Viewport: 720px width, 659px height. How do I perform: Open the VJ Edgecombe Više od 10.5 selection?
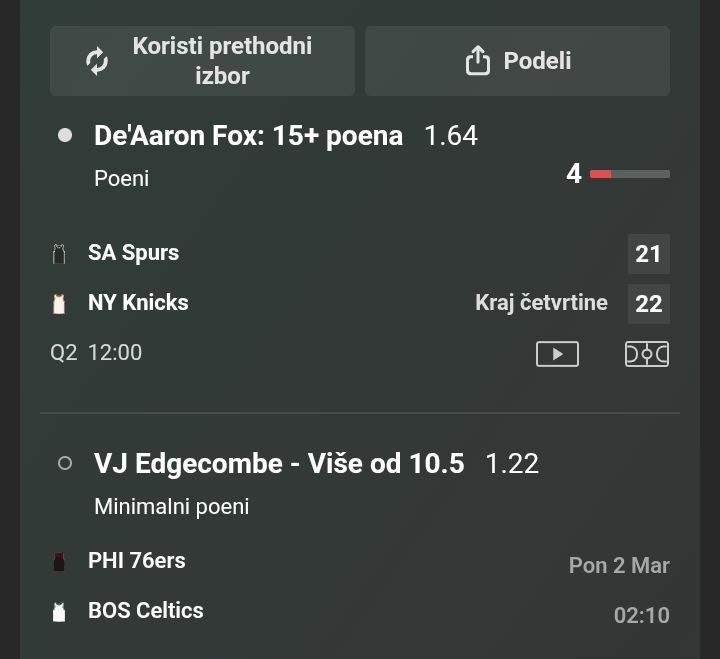click(279, 463)
